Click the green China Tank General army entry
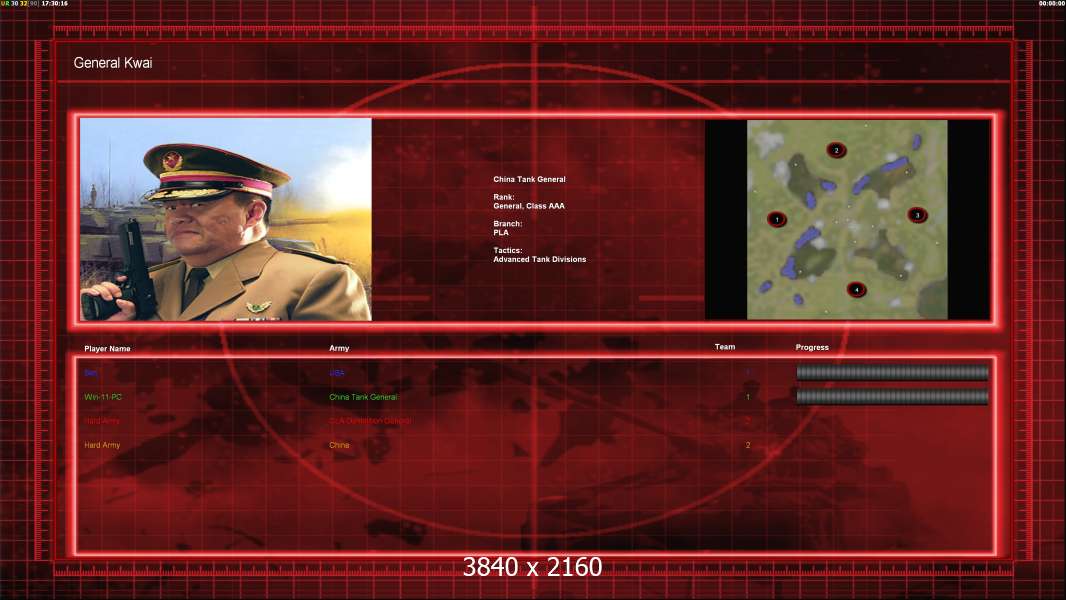Image resolution: width=1066 pixels, height=600 pixels. (x=363, y=397)
